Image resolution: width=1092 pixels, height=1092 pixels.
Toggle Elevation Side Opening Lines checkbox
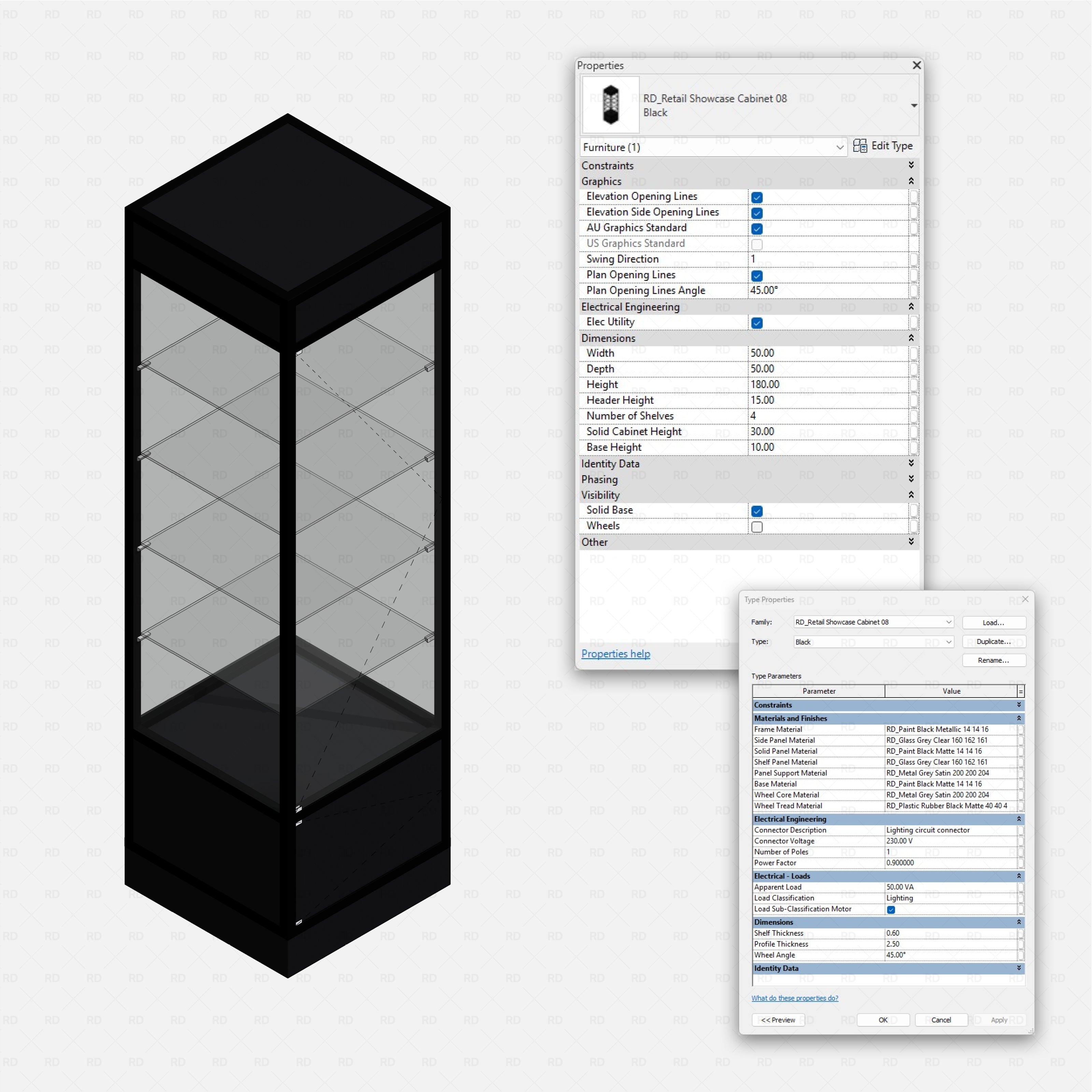(x=757, y=213)
